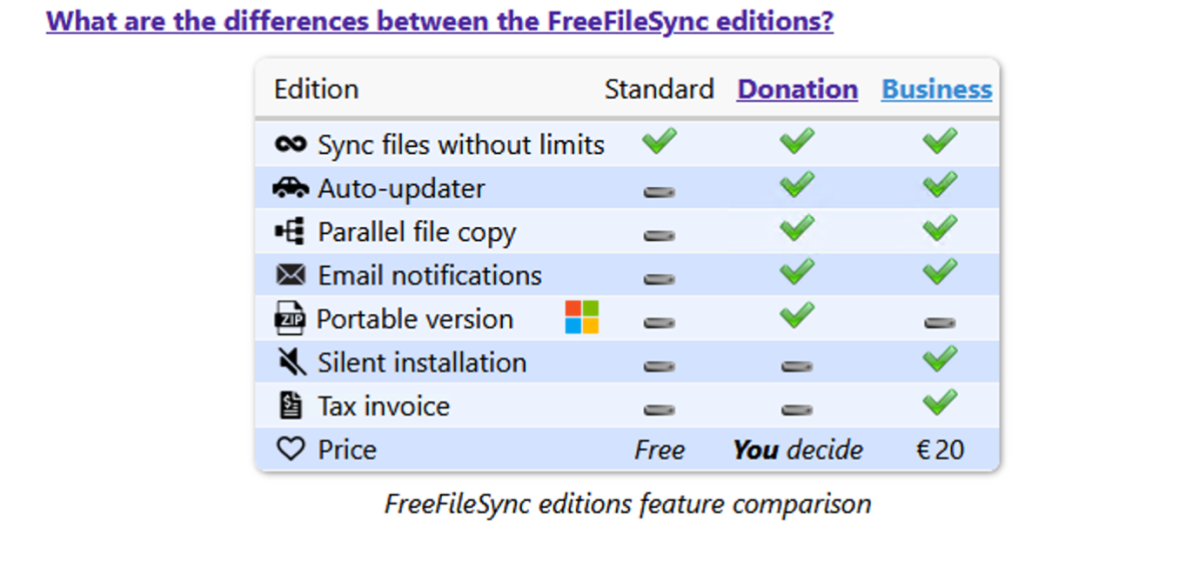The image size is (1199, 588).
Task: Click Standard checkmark for Sync files without limits
Action: [659, 141]
